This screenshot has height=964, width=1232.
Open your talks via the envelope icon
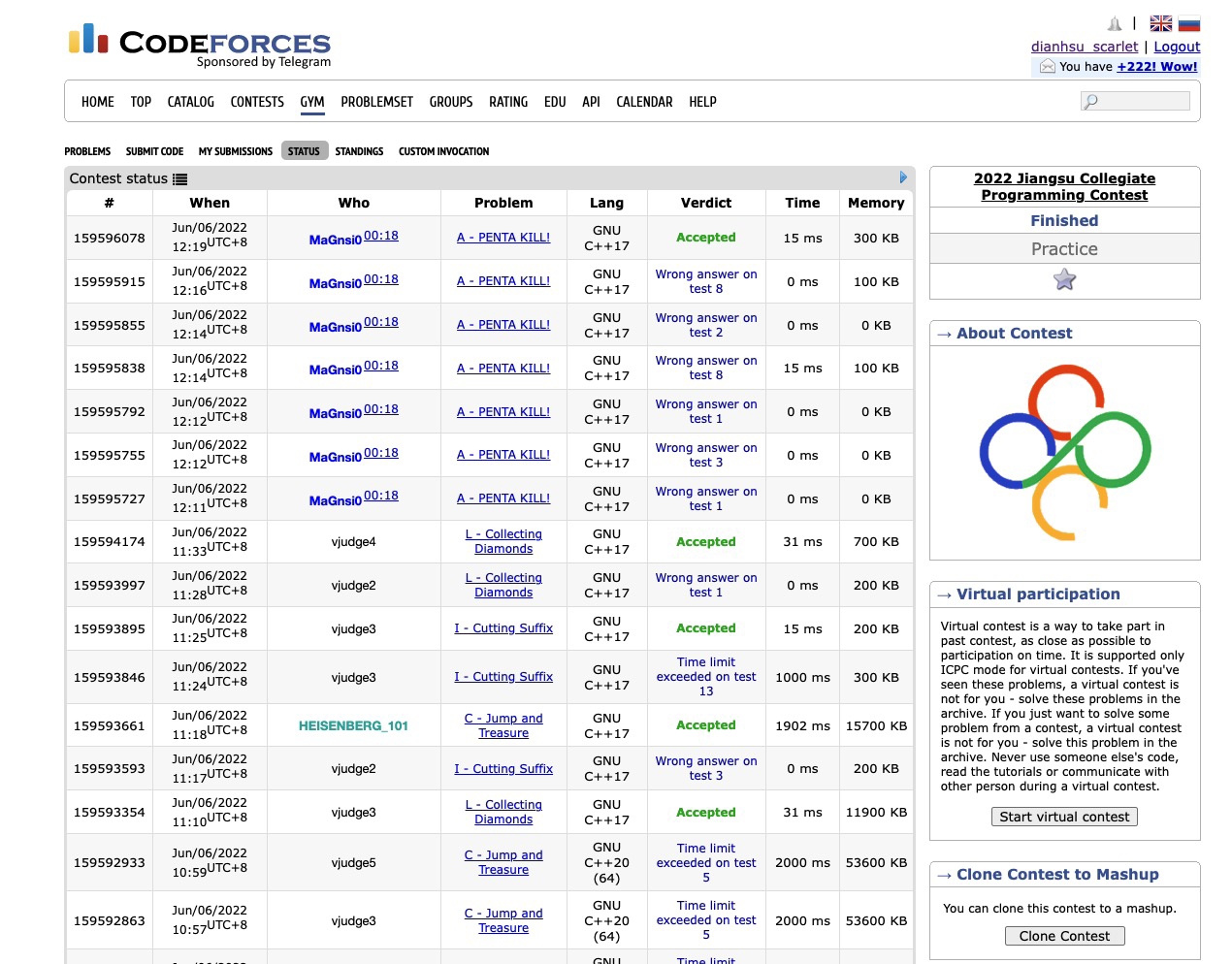pos(1047,67)
